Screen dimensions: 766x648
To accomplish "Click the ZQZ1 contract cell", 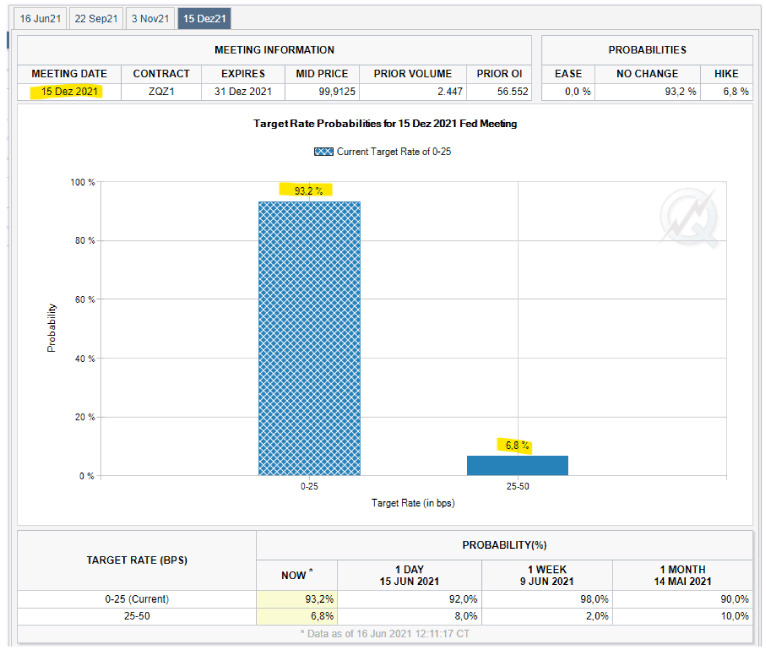I will pos(161,92).
